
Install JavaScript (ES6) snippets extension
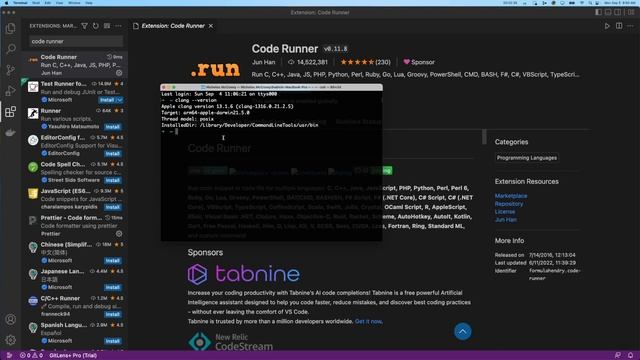click(113, 207)
